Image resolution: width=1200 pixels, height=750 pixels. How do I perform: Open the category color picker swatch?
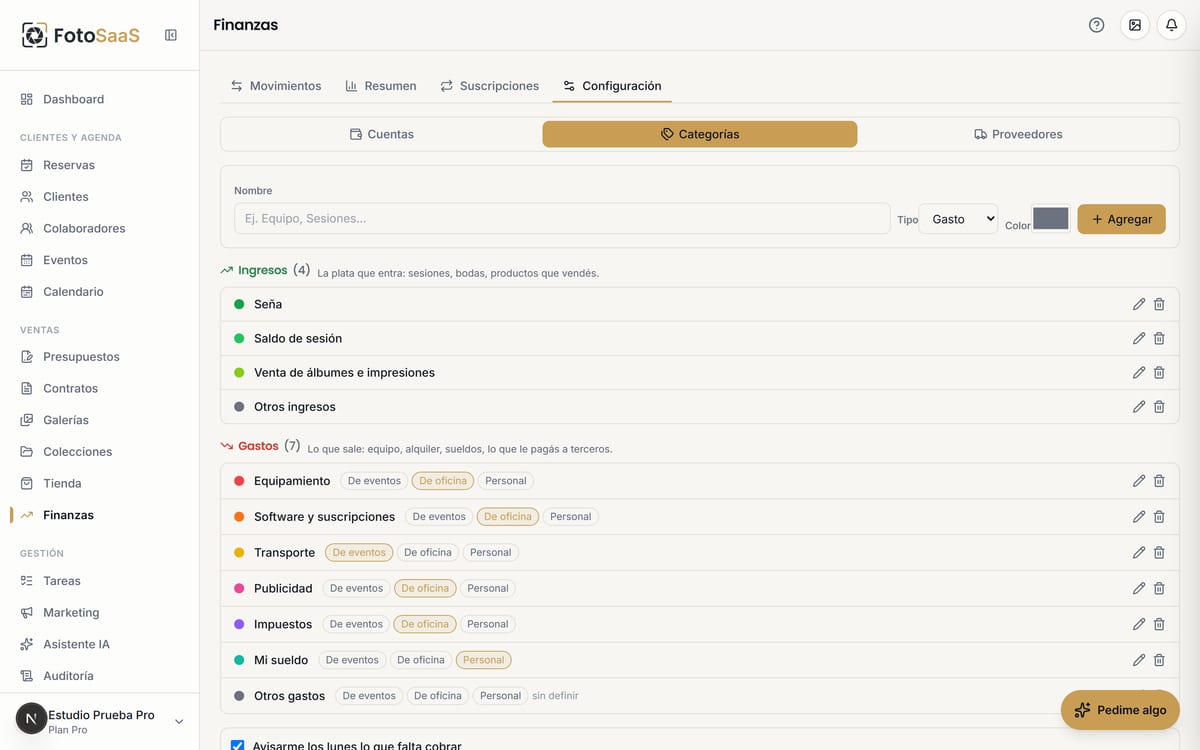(x=1051, y=218)
